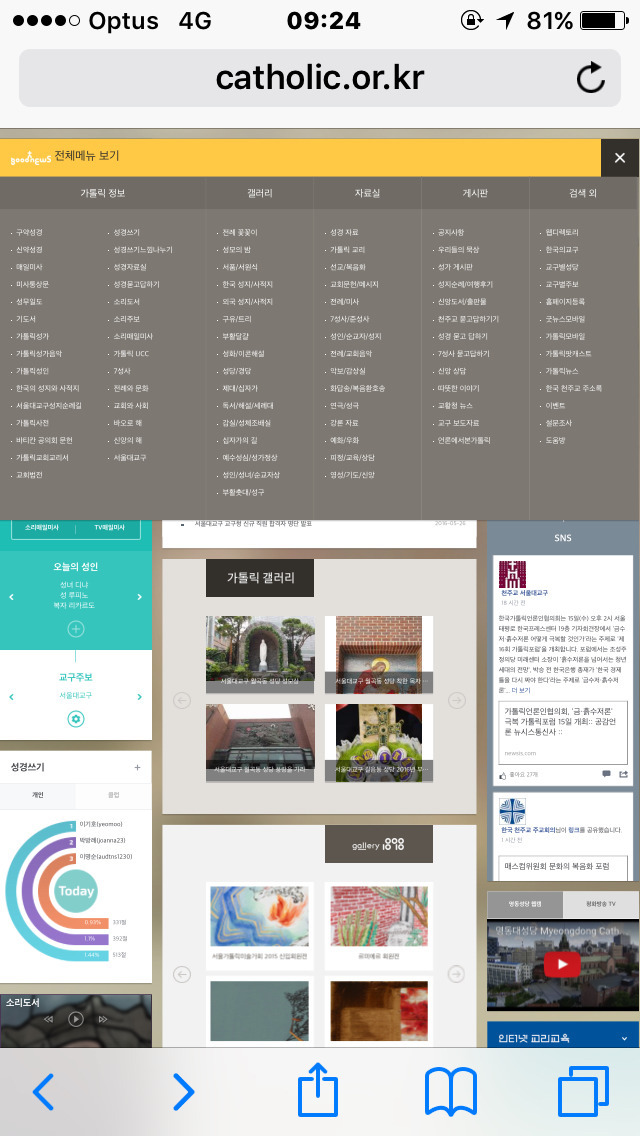Switch 교구주보 to next diocese
Image resolution: width=640 pixels, height=1136 pixels.
(140, 697)
